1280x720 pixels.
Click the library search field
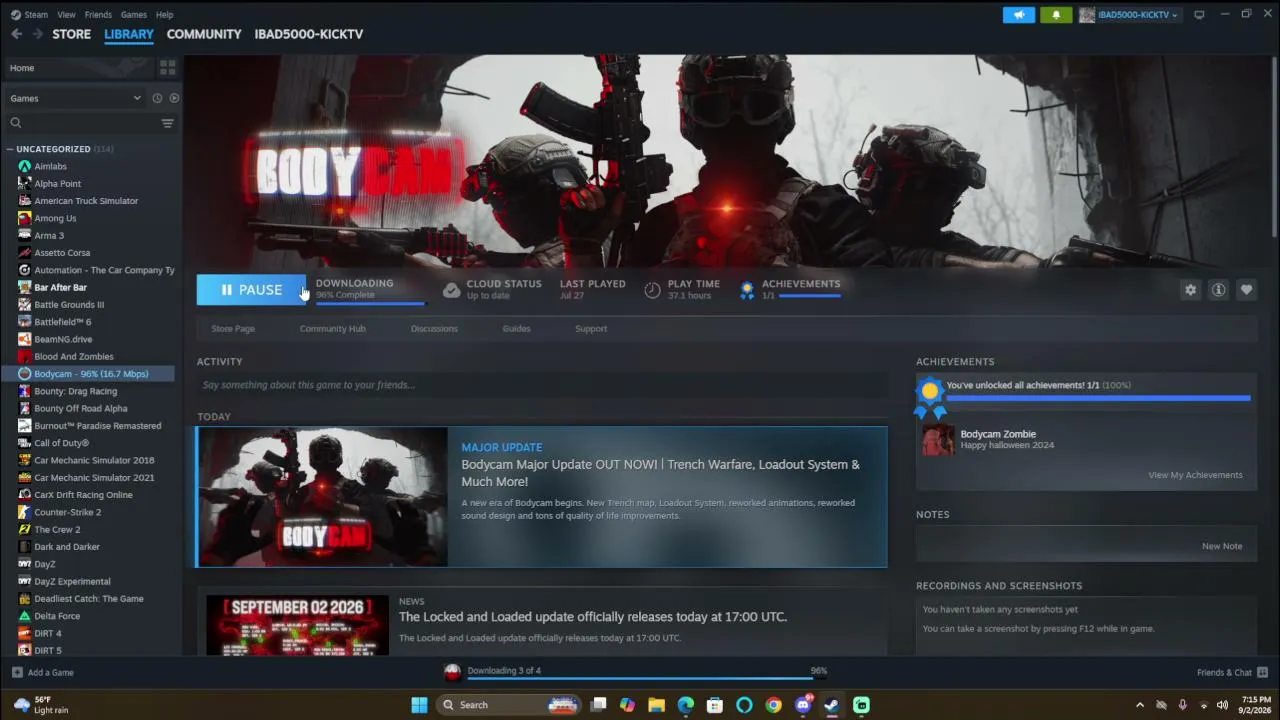tap(80, 123)
